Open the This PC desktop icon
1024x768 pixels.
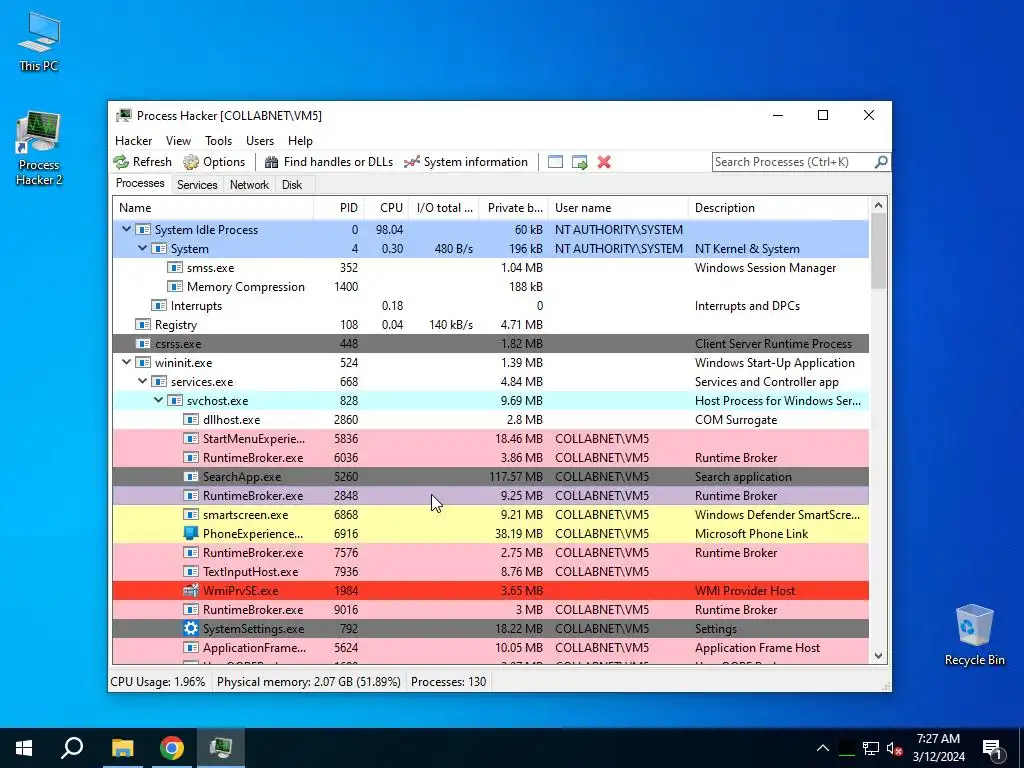[x=39, y=41]
